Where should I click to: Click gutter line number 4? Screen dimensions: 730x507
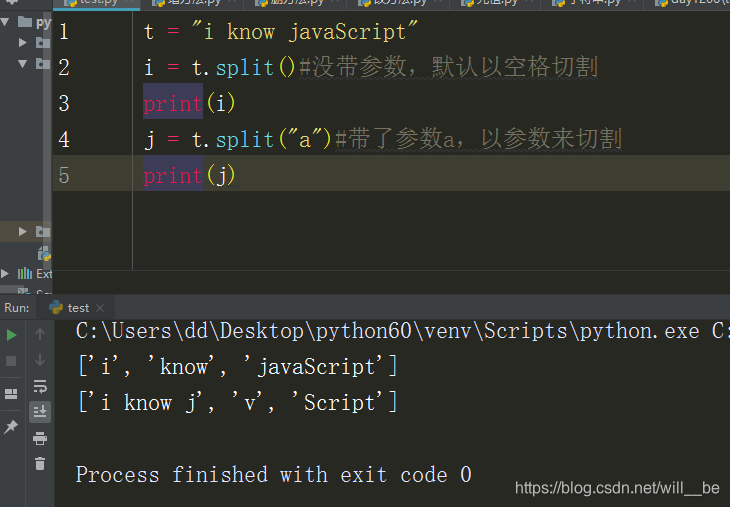64,139
